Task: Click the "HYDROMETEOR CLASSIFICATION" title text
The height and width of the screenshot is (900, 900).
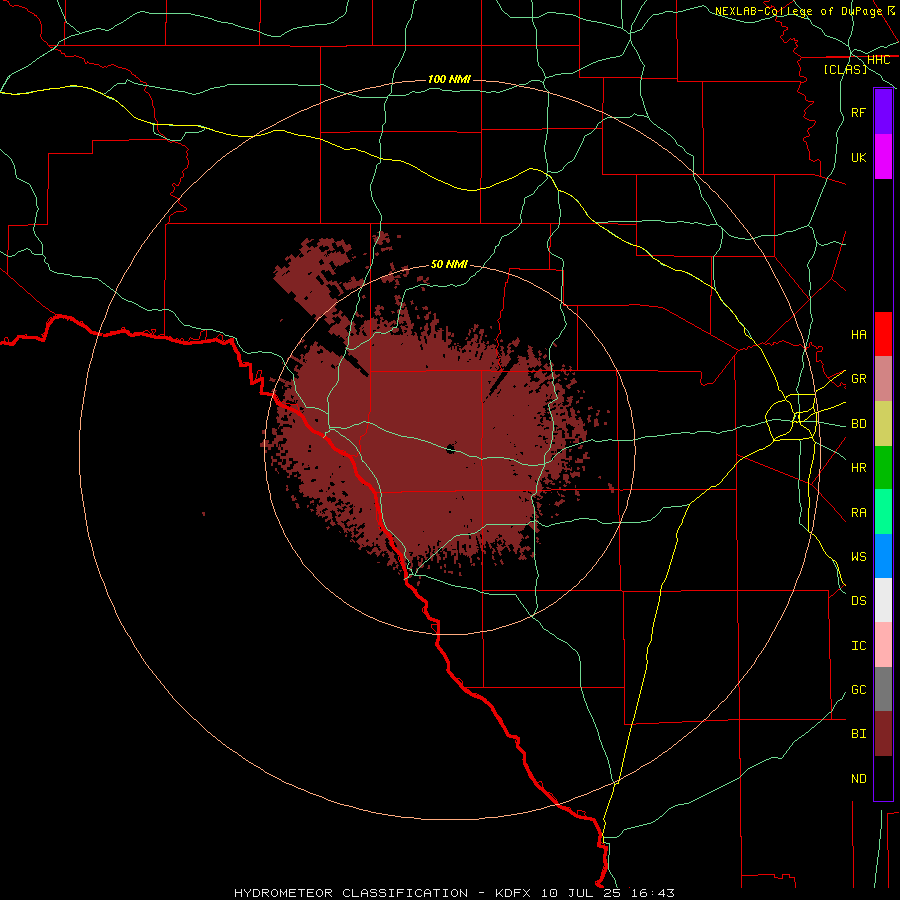Action: pos(351,893)
